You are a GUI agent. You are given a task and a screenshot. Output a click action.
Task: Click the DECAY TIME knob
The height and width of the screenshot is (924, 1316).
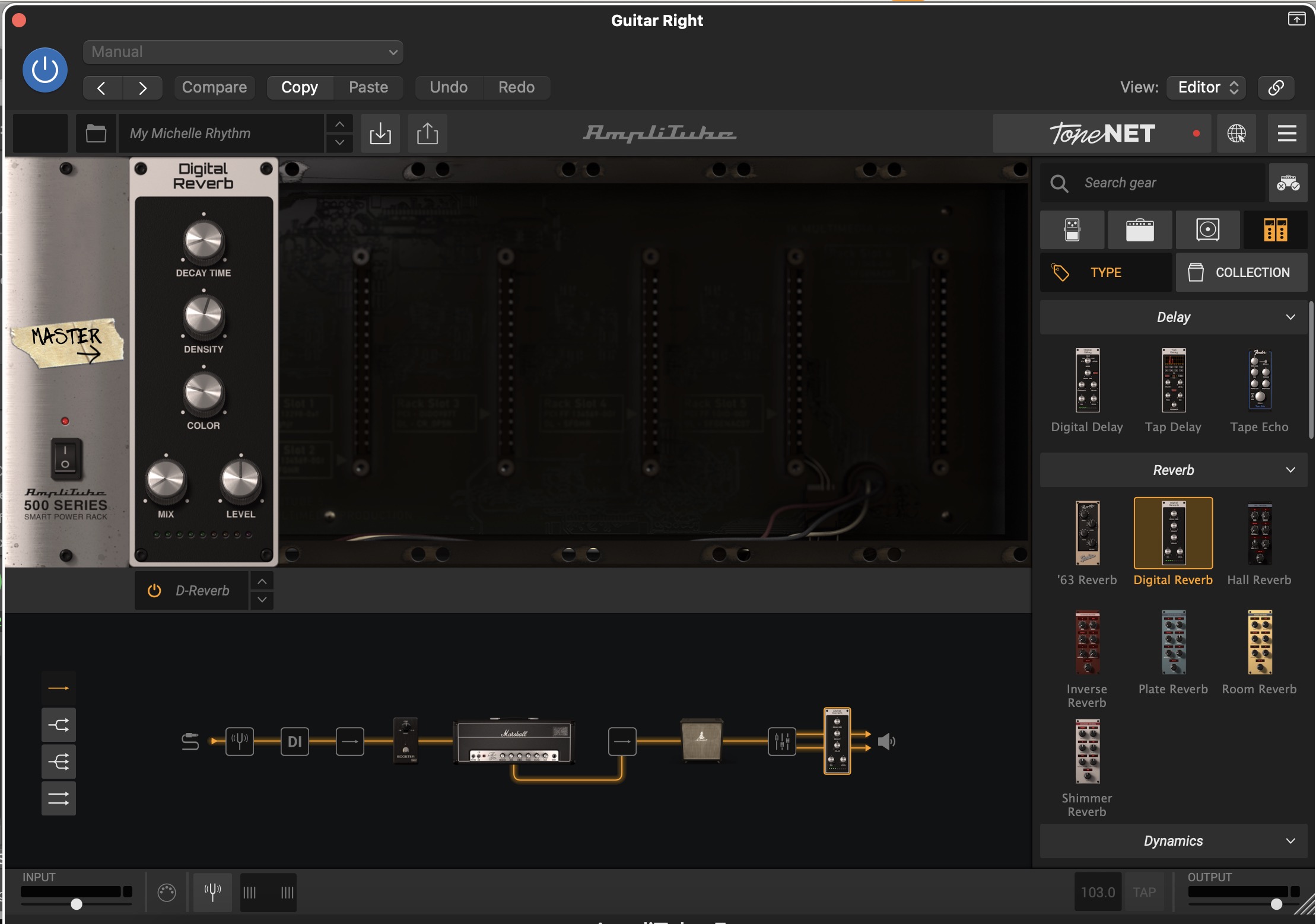204,241
